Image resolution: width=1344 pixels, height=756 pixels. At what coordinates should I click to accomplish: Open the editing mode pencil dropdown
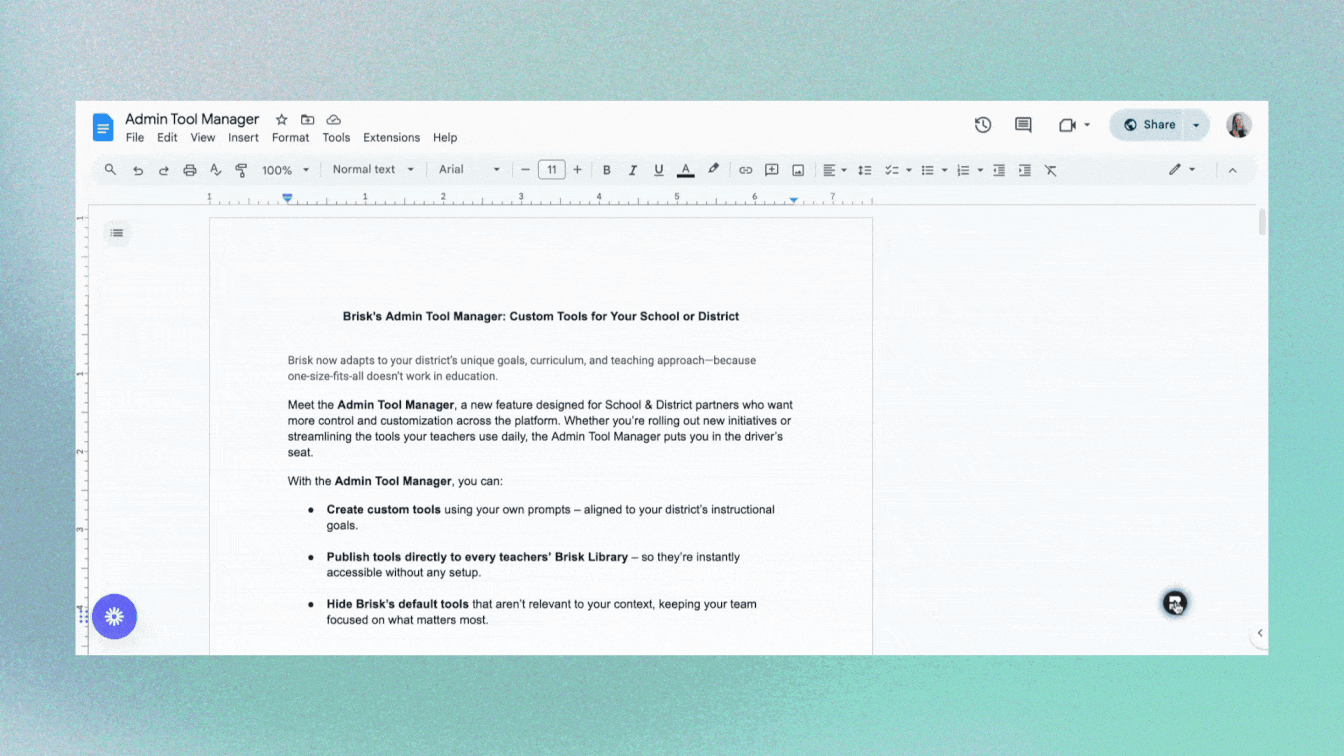1182,170
